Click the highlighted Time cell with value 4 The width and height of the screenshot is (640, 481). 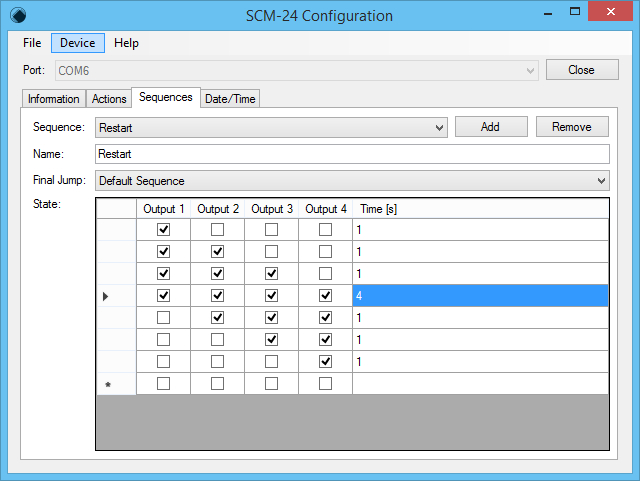point(480,296)
